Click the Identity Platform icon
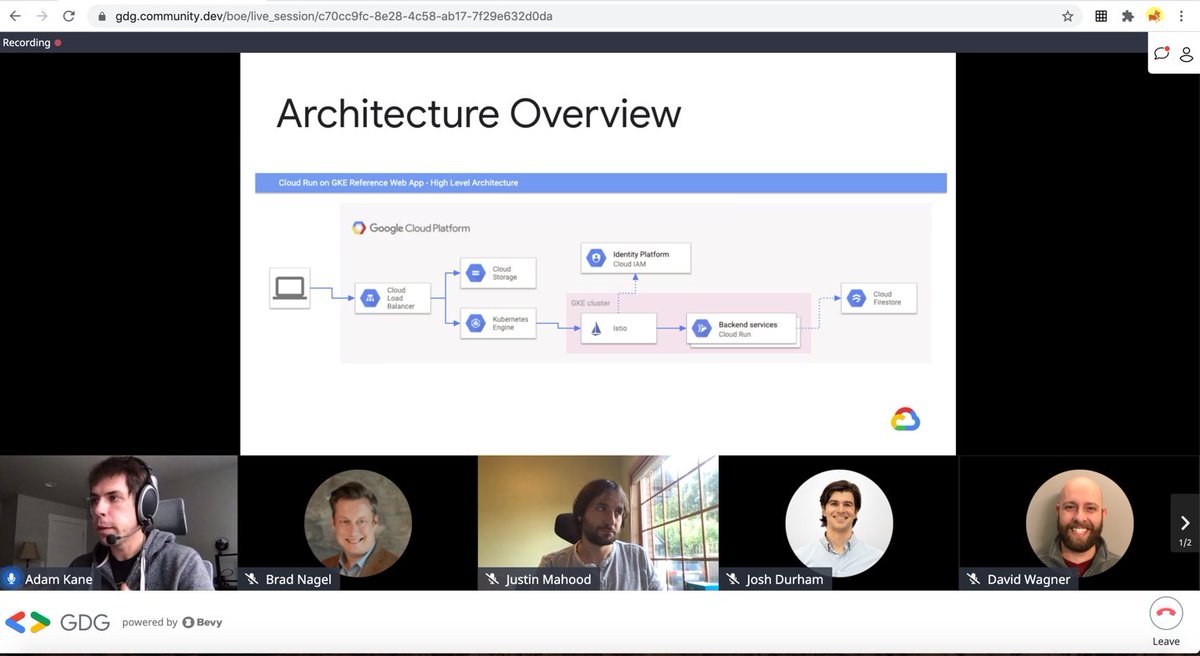 click(597, 258)
